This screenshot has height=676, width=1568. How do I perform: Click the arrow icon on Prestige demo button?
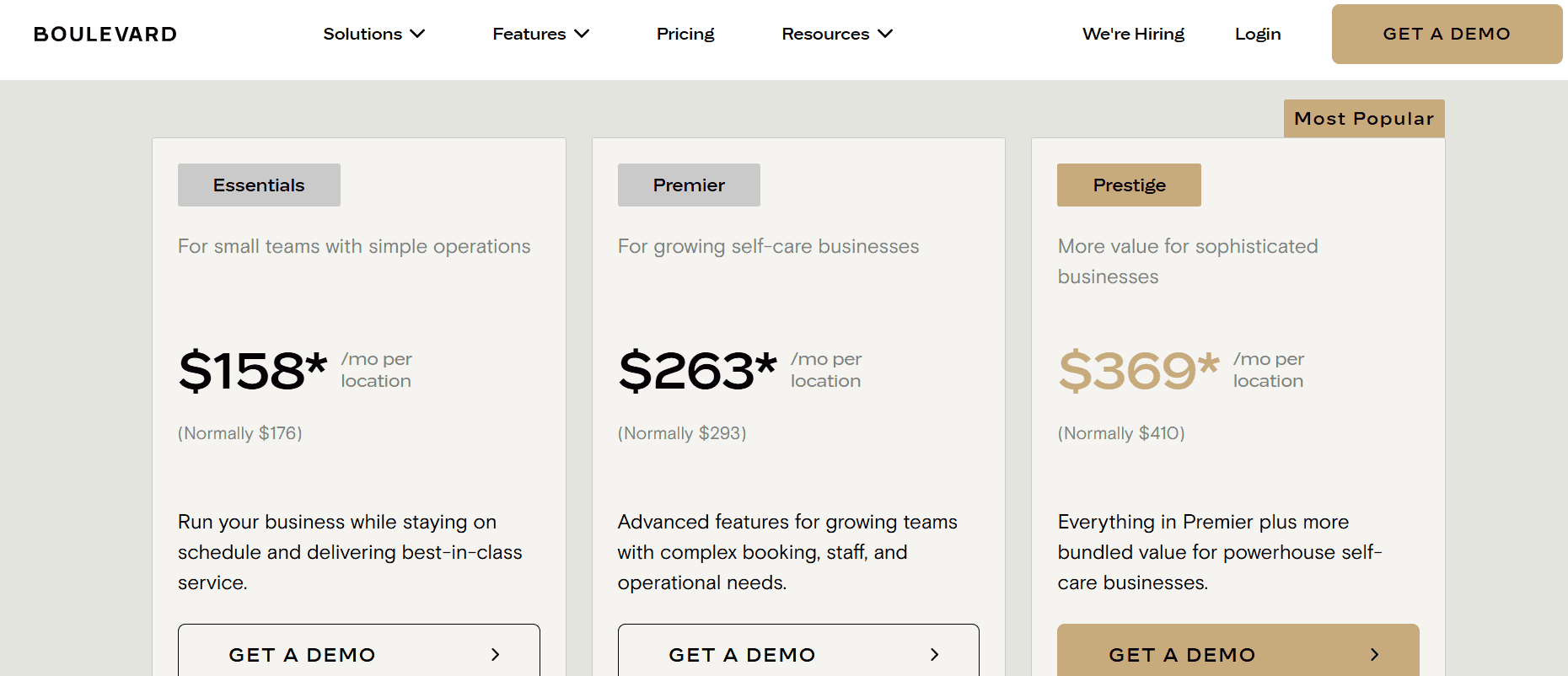tap(1375, 655)
